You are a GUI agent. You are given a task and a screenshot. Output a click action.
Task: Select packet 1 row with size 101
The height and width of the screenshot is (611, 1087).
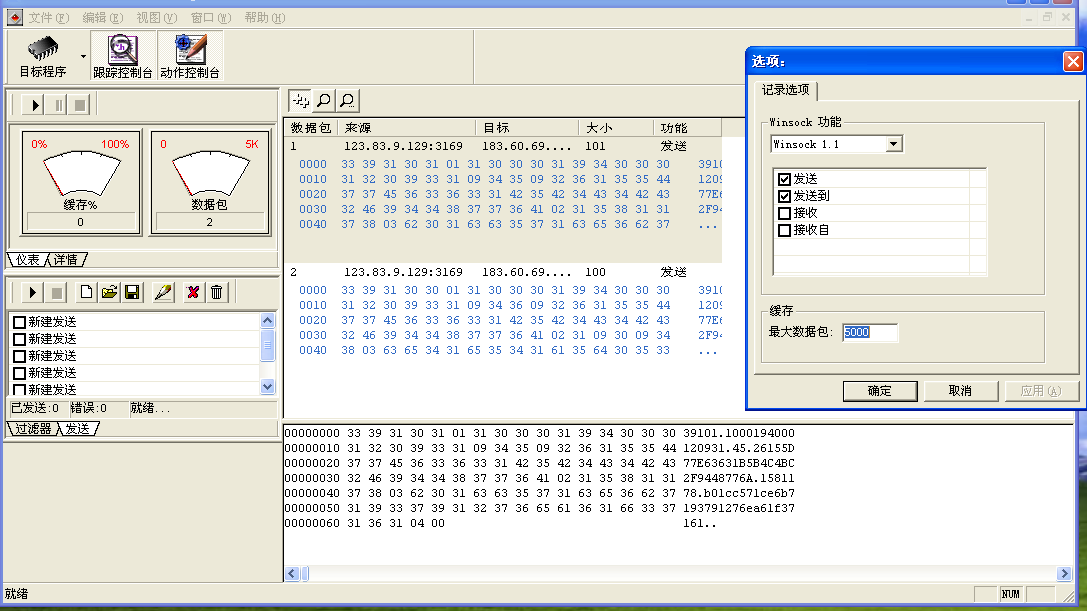[504, 146]
